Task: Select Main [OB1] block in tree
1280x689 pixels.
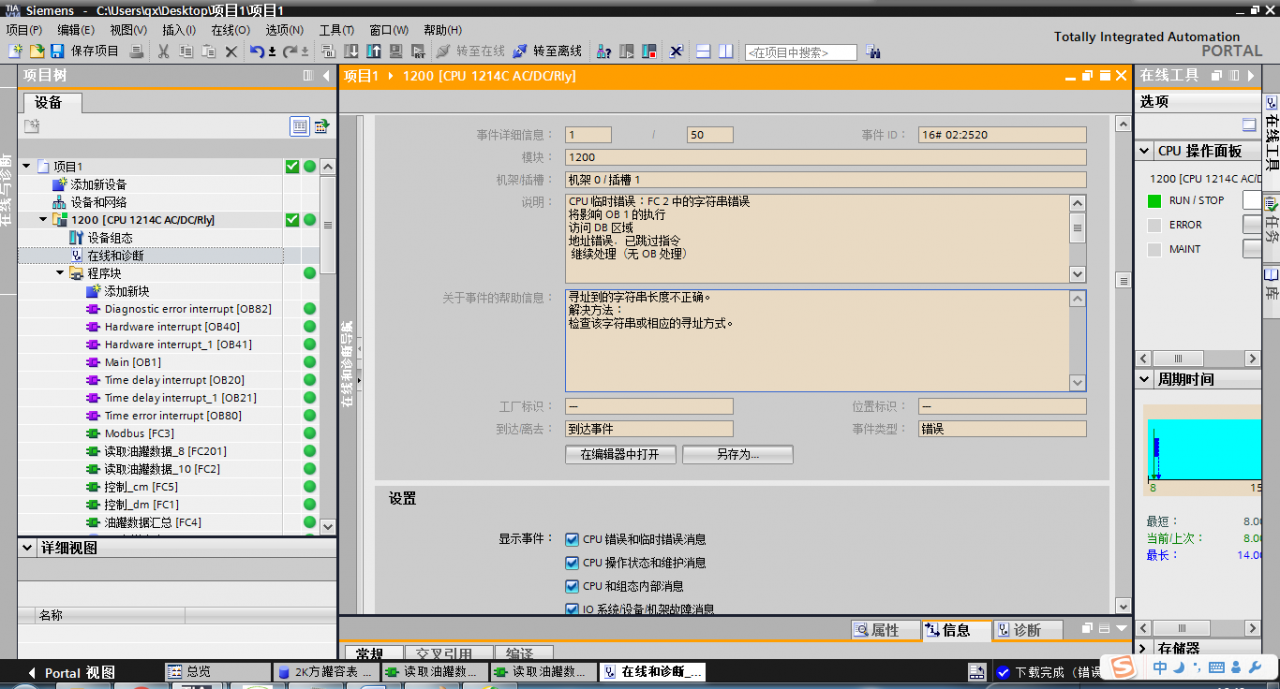Action: coord(132,362)
